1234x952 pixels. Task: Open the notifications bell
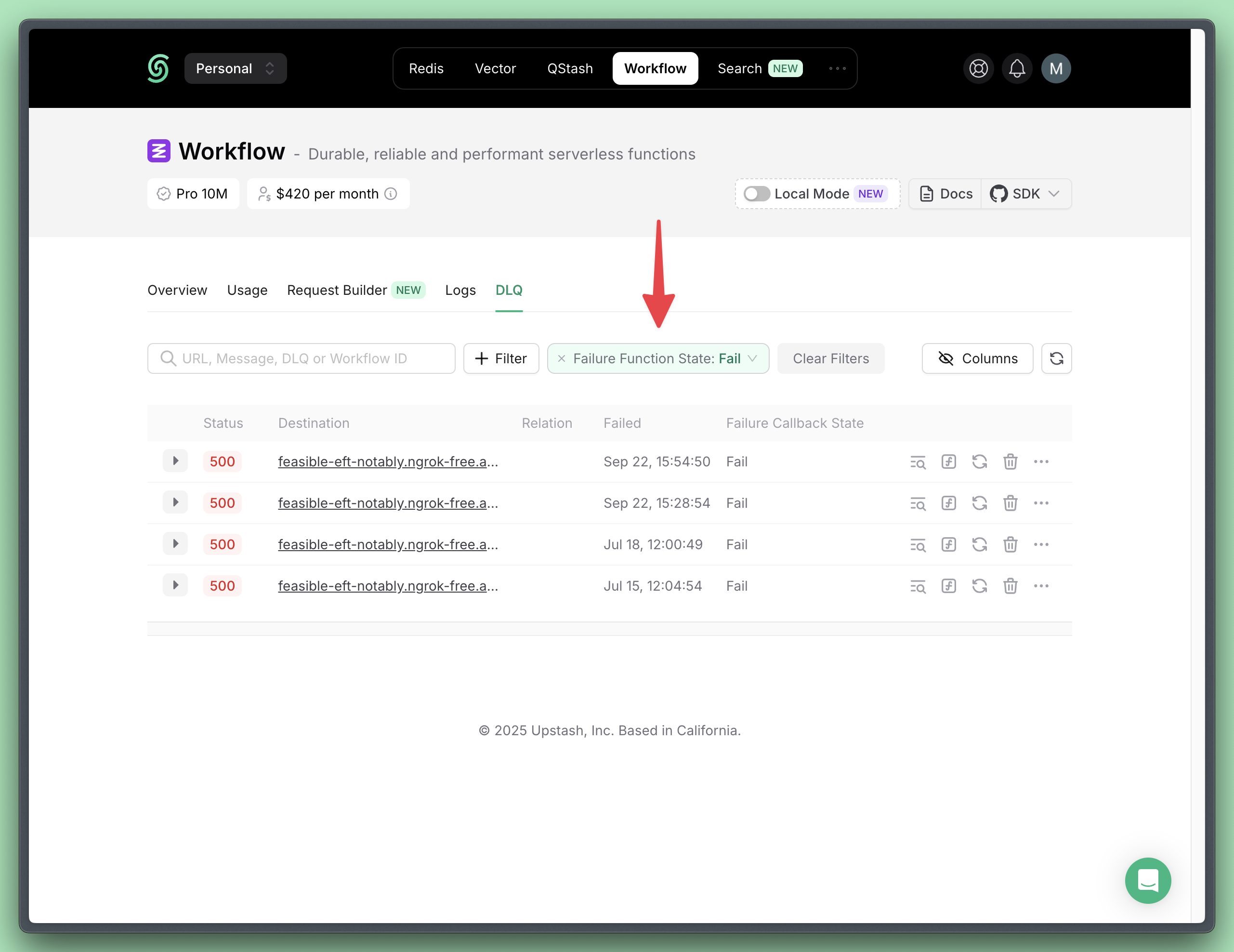[1017, 68]
